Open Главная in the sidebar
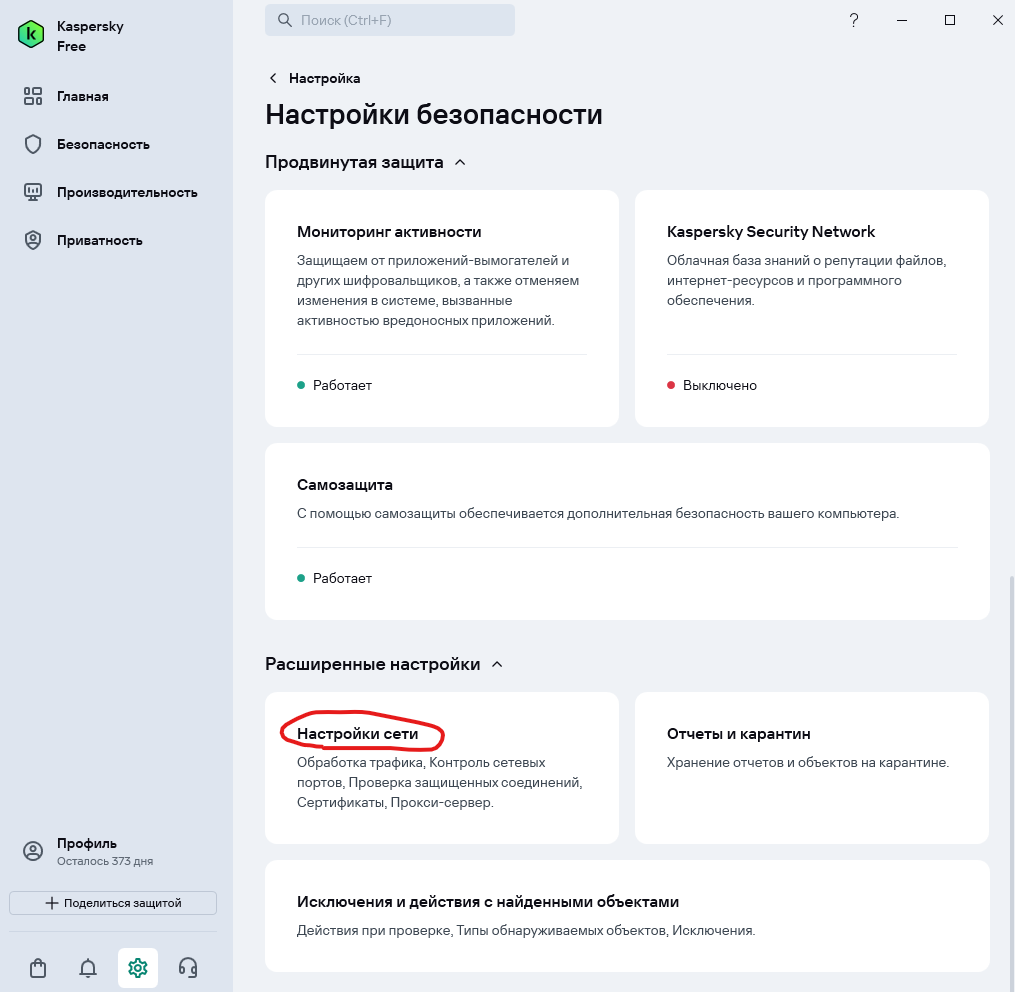 point(82,96)
